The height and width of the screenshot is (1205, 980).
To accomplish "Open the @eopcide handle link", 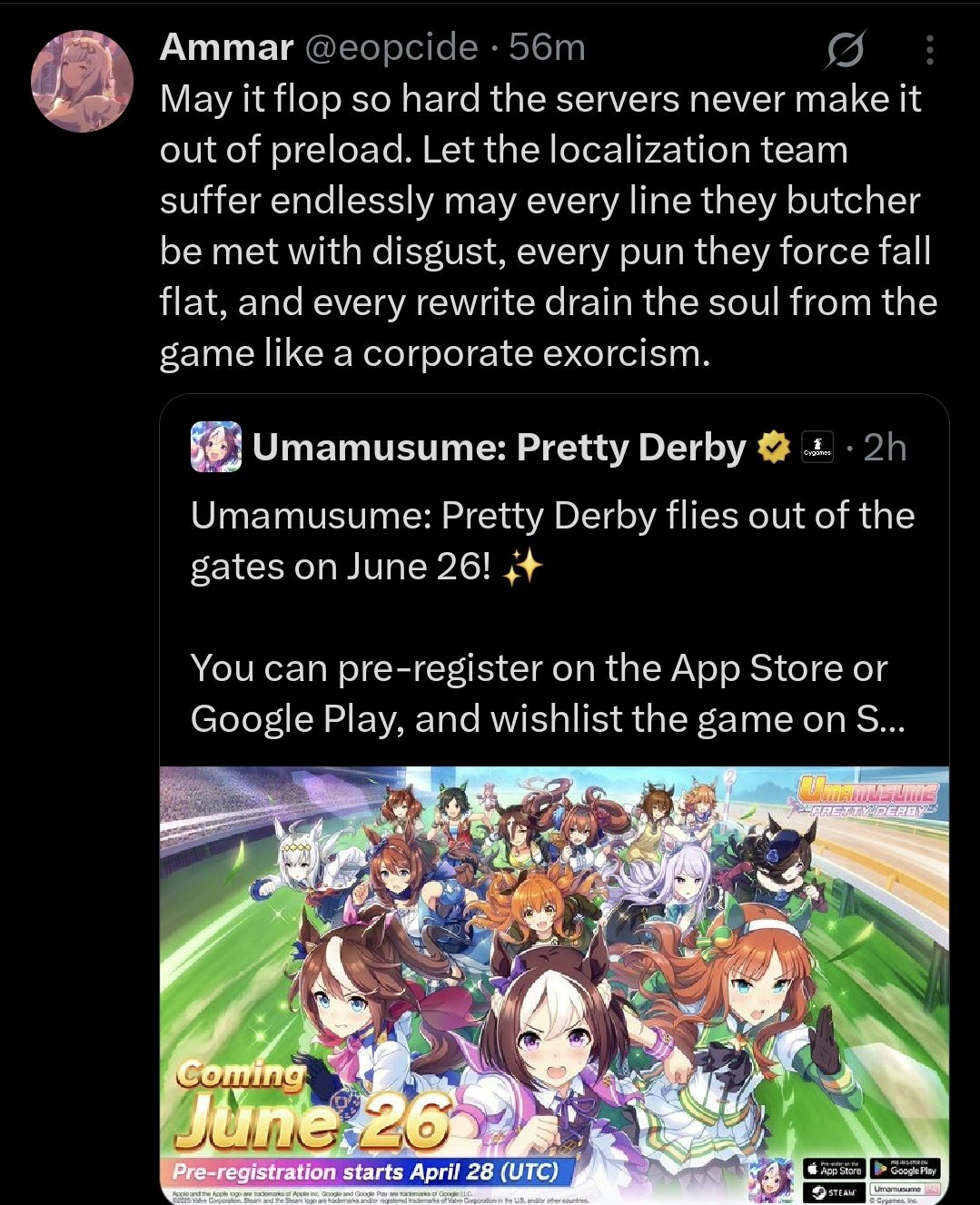I will 391,47.
